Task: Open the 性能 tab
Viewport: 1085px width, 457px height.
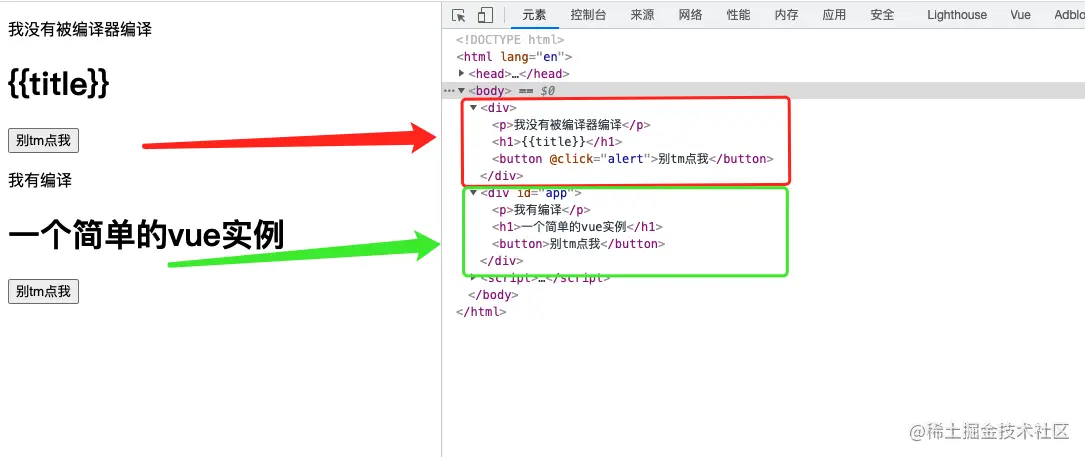Action: point(738,15)
